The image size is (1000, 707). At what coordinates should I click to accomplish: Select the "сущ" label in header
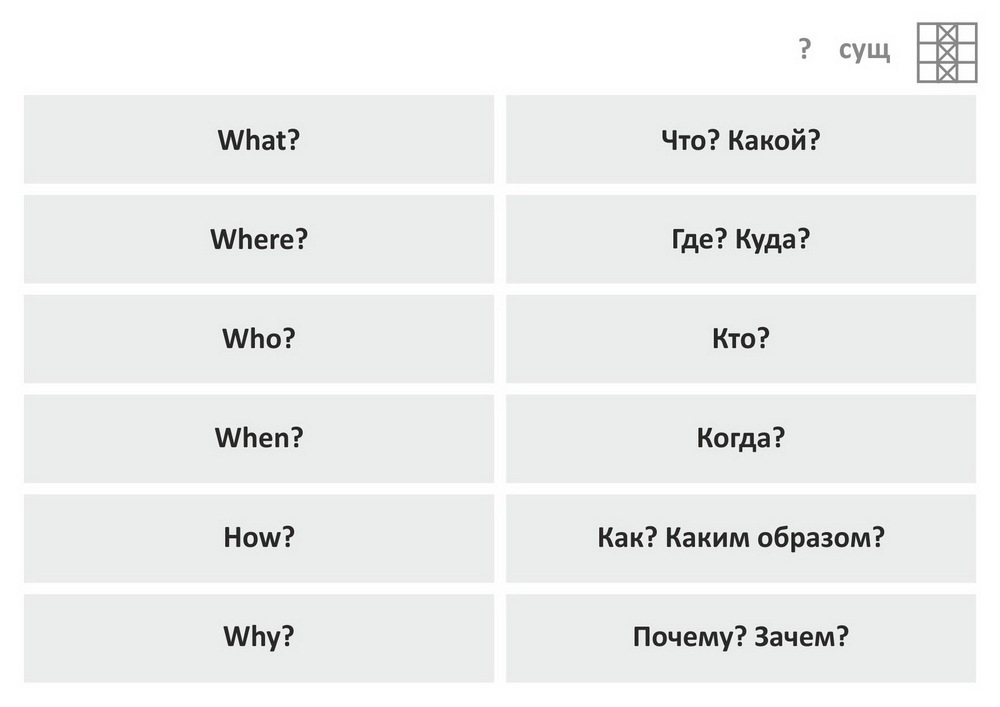pyautogui.click(x=864, y=50)
